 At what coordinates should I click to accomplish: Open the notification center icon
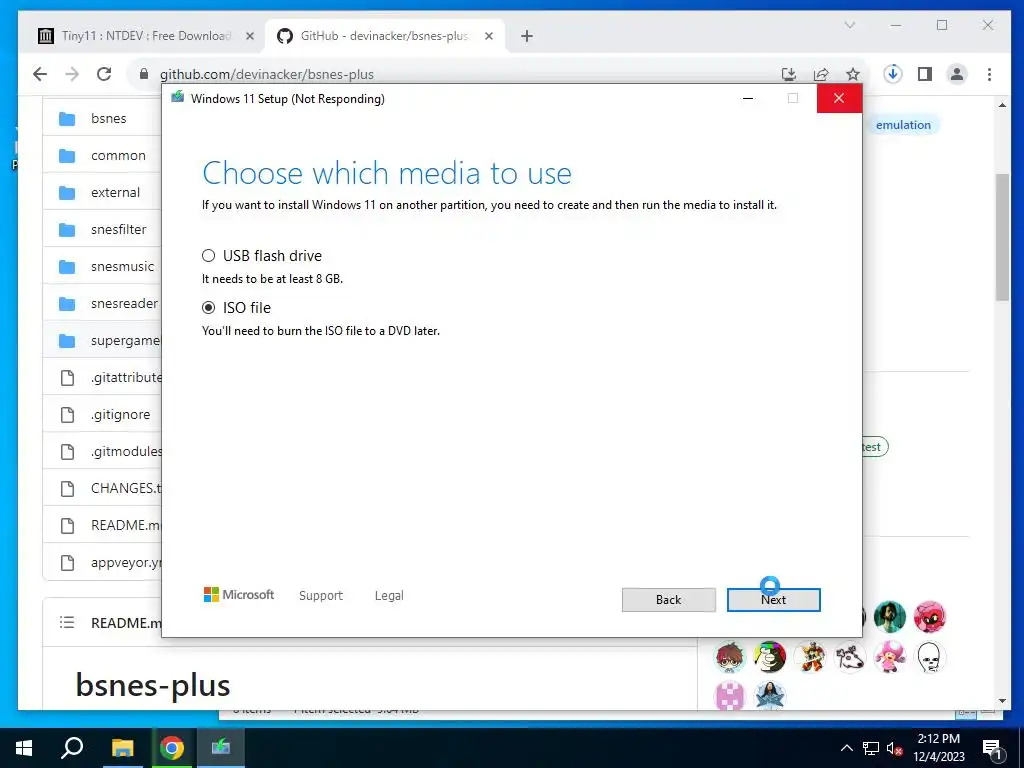click(x=992, y=749)
